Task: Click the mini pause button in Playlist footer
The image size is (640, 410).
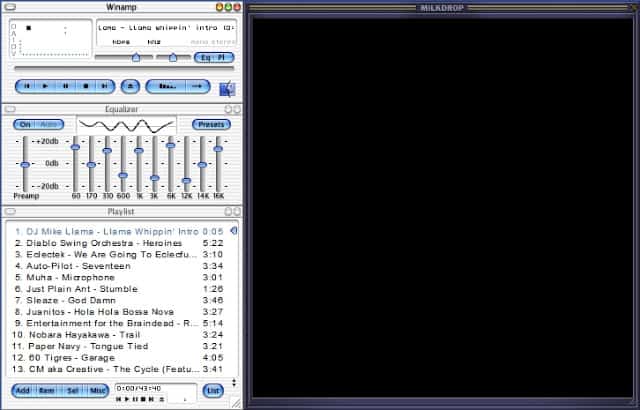Action: pyautogui.click(x=135, y=399)
